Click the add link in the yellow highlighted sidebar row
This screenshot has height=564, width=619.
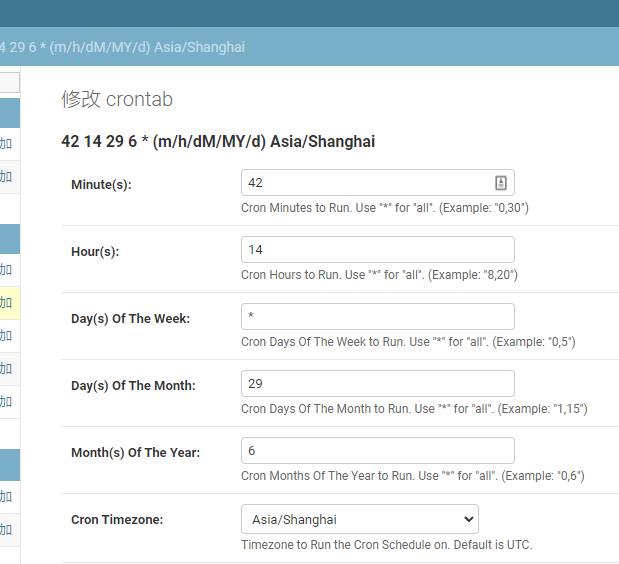[x=6, y=302]
